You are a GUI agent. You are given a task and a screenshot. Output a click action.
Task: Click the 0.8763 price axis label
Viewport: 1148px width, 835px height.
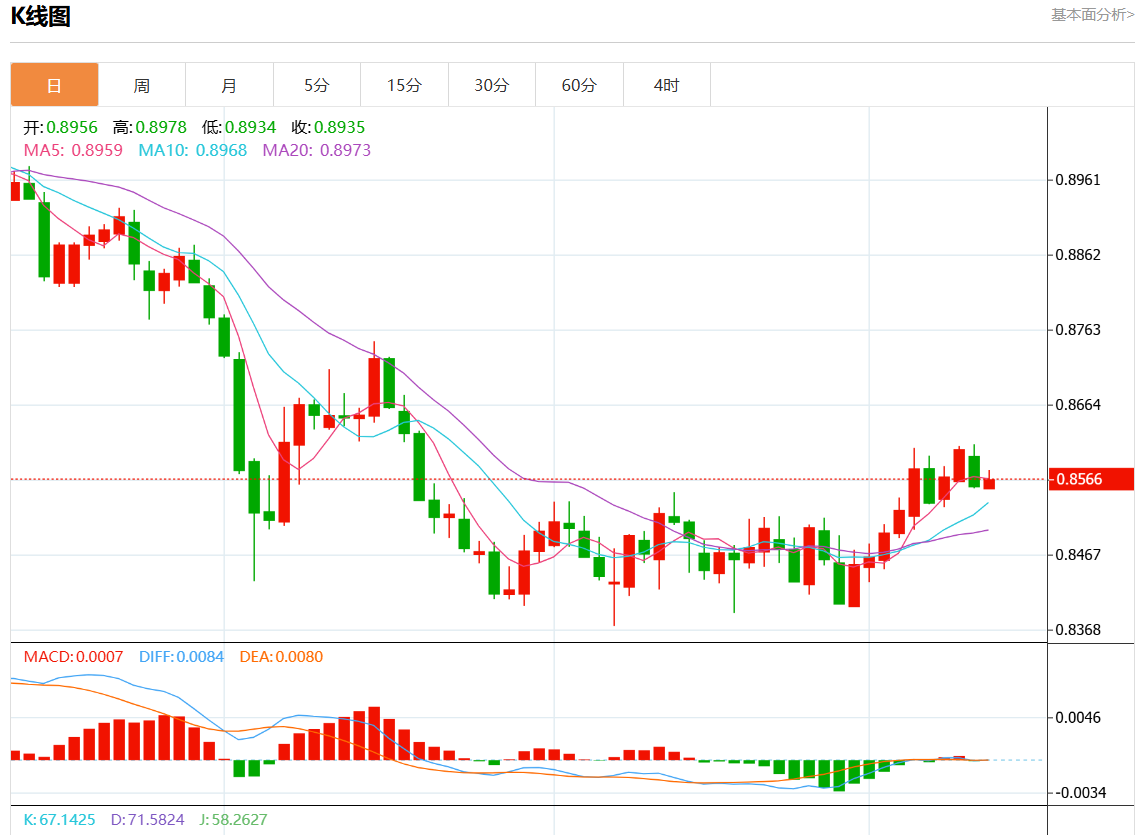[1078, 330]
